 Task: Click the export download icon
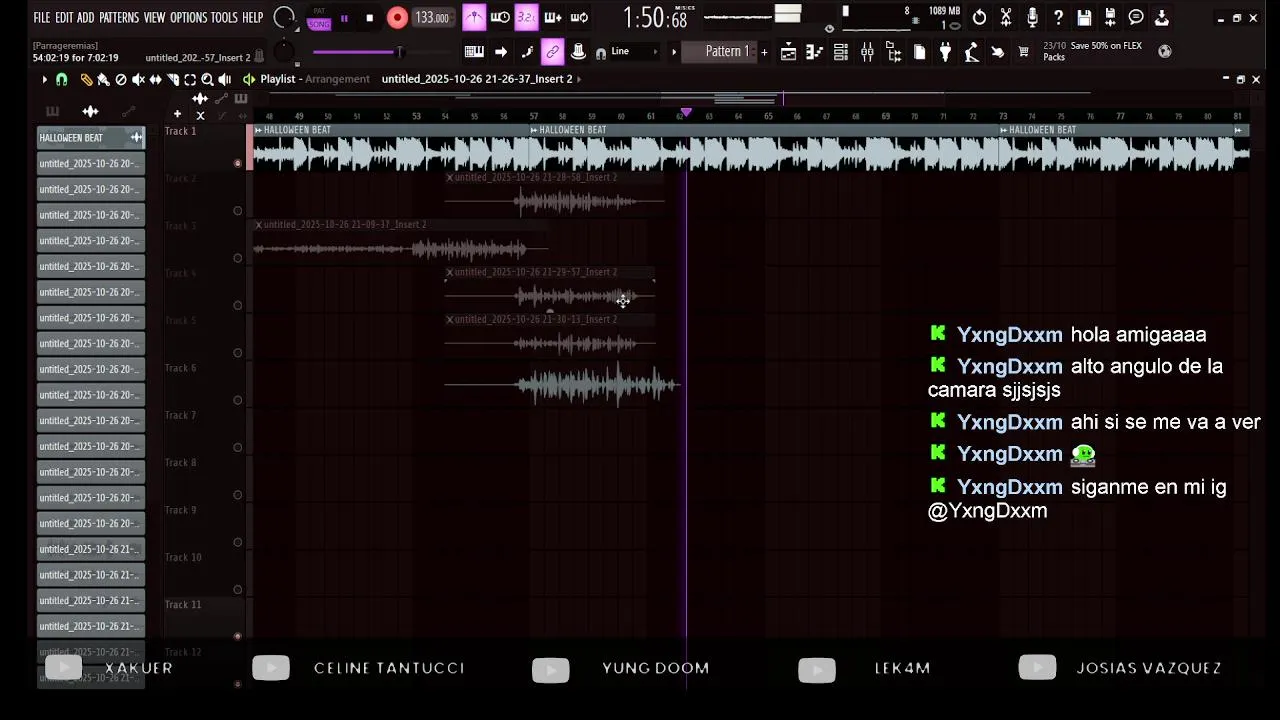pyautogui.click(x=1162, y=18)
